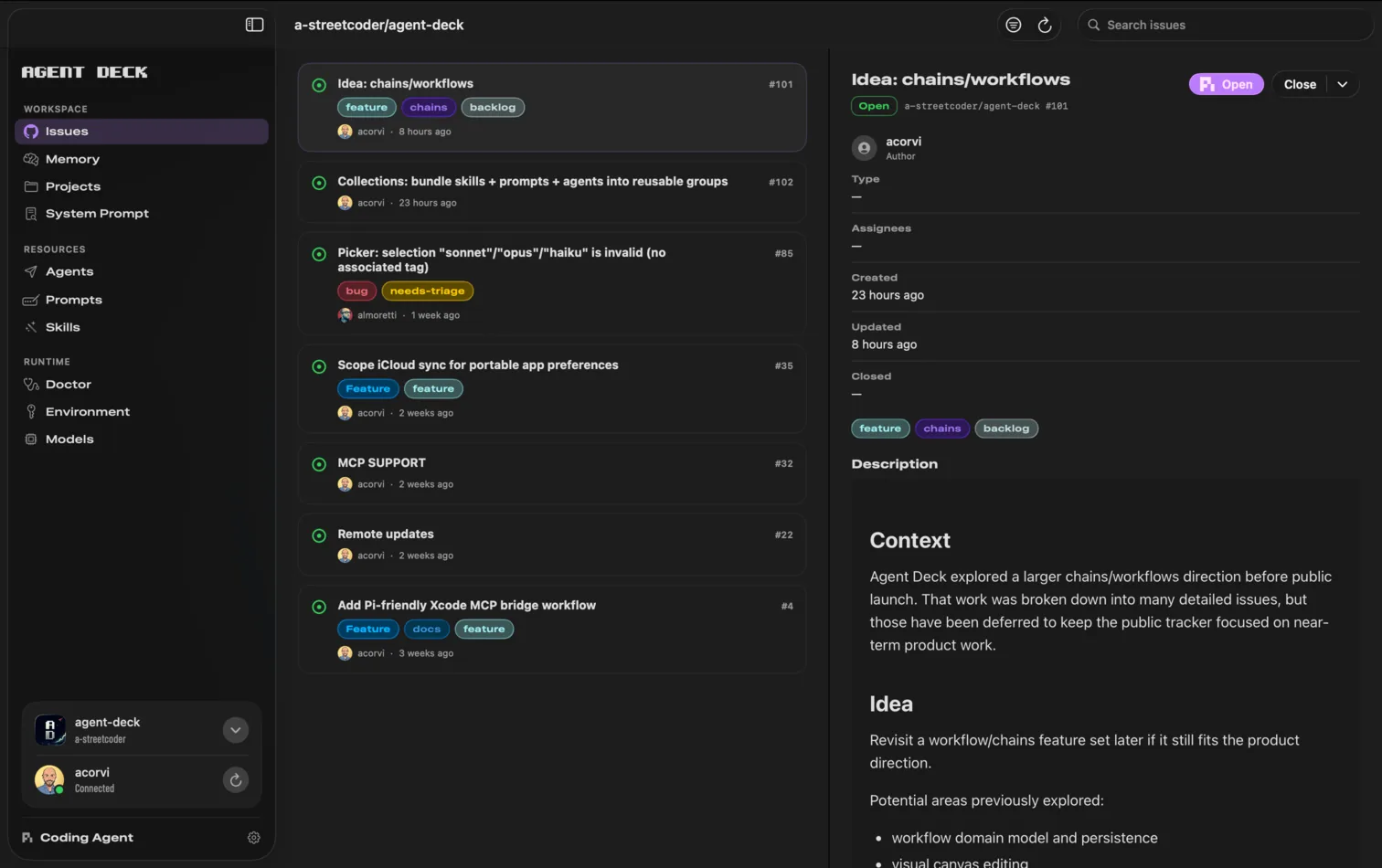Open Prompts under Resources

[x=74, y=300]
